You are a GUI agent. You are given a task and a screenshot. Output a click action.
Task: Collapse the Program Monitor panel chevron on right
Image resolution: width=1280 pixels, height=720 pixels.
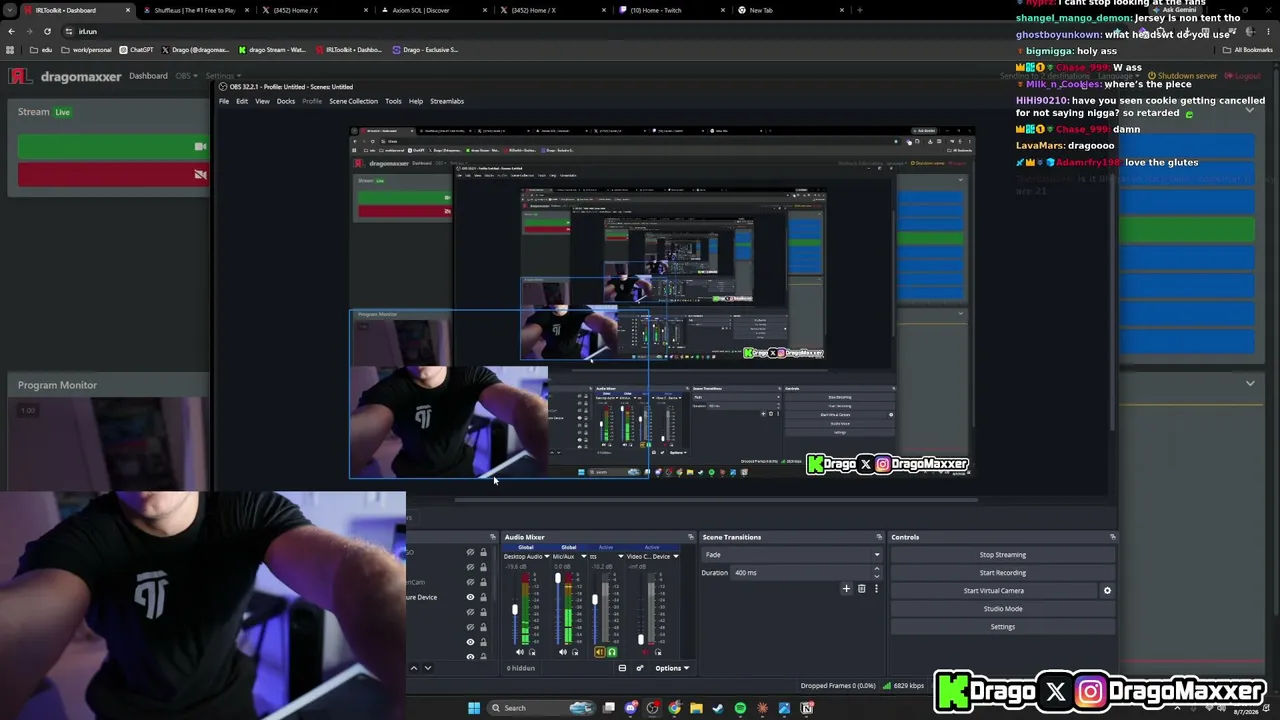point(1250,383)
